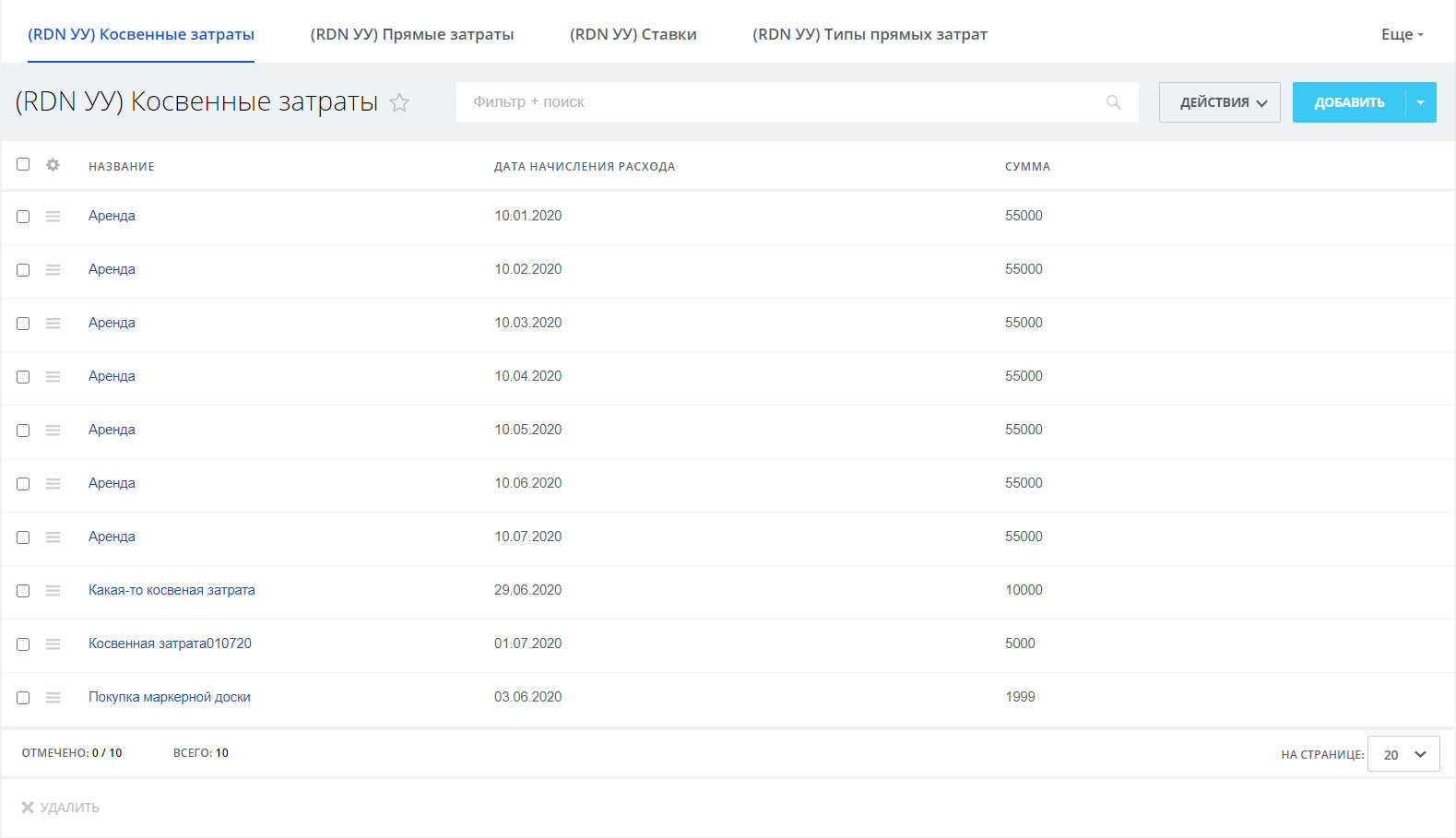This screenshot has height=838, width=1456.
Task: Check the box for Аренда dated 10.03.2020
Action: (23, 324)
